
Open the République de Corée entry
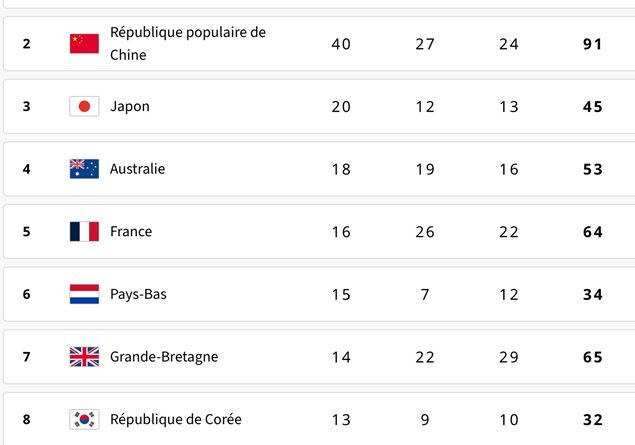(176, 419)
